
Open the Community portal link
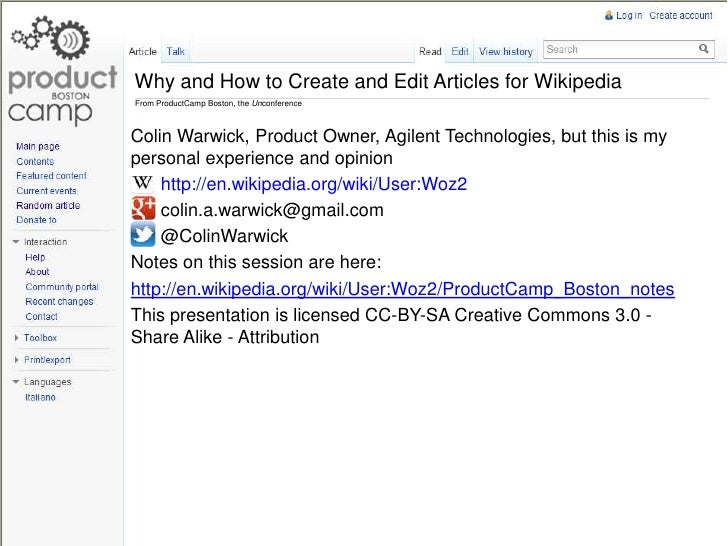click(62, 287)
